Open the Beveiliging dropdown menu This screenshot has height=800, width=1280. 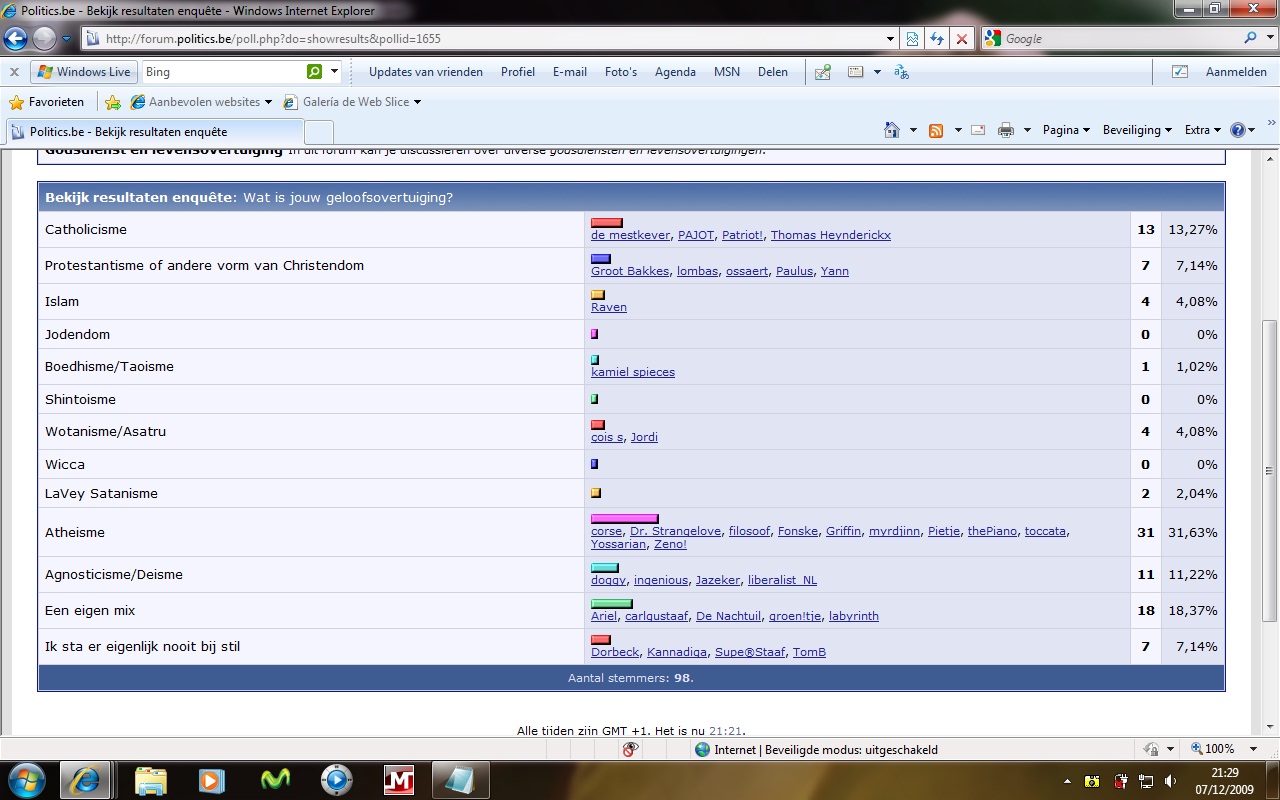click(1137, 130)
